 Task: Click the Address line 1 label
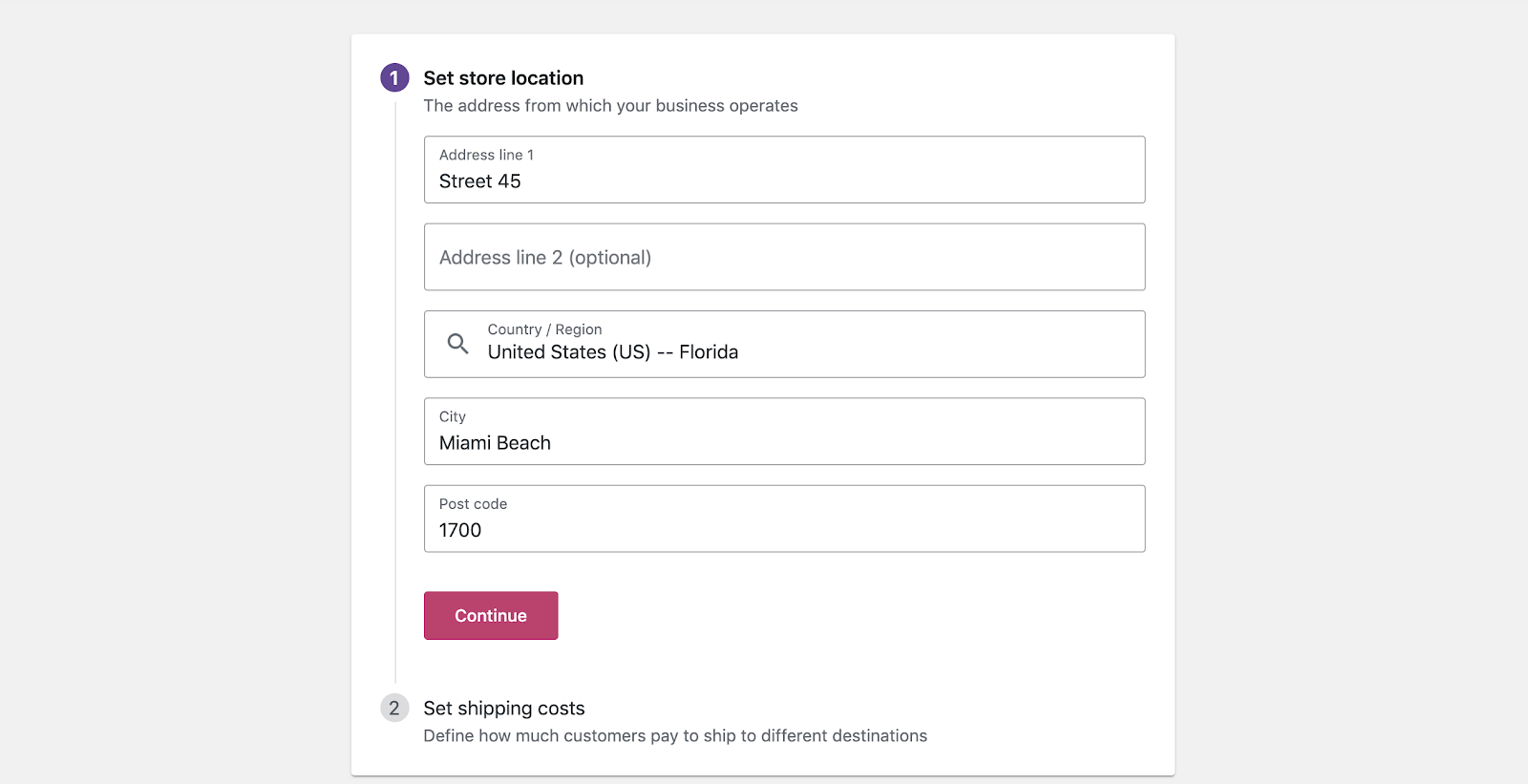[486, 155]
